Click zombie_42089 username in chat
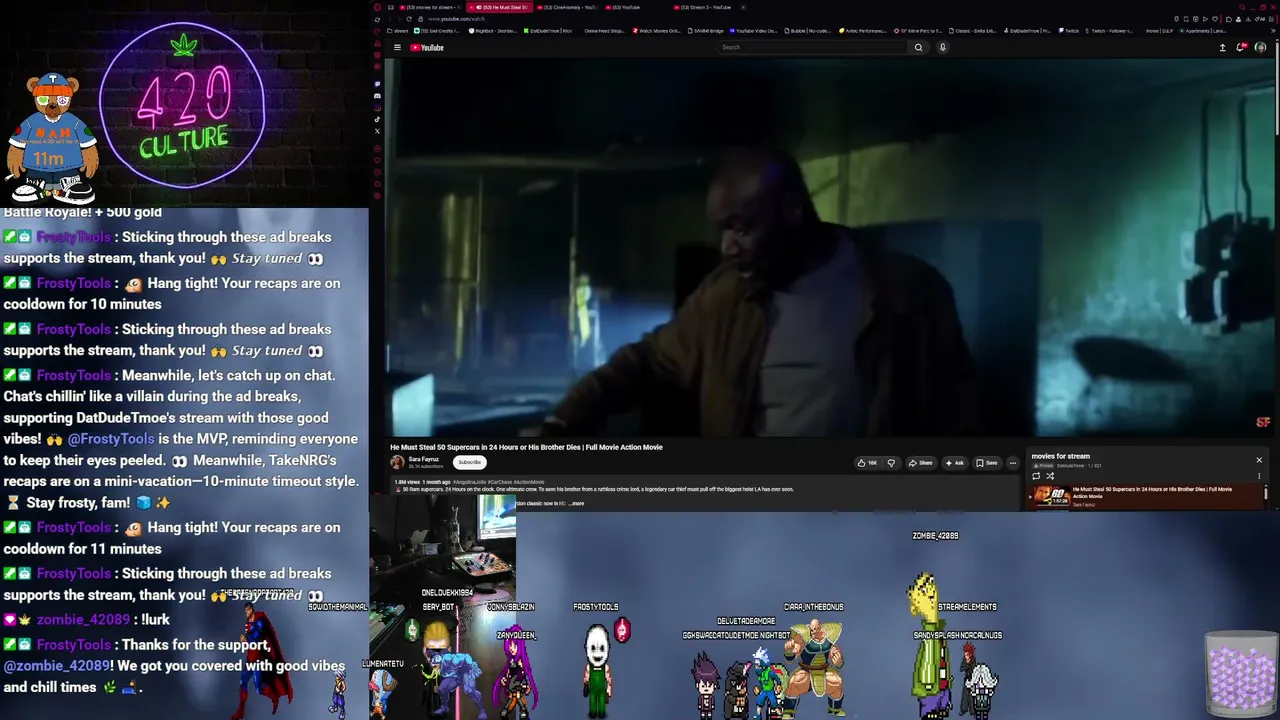 pyautogui.click(x=83, y=620)
